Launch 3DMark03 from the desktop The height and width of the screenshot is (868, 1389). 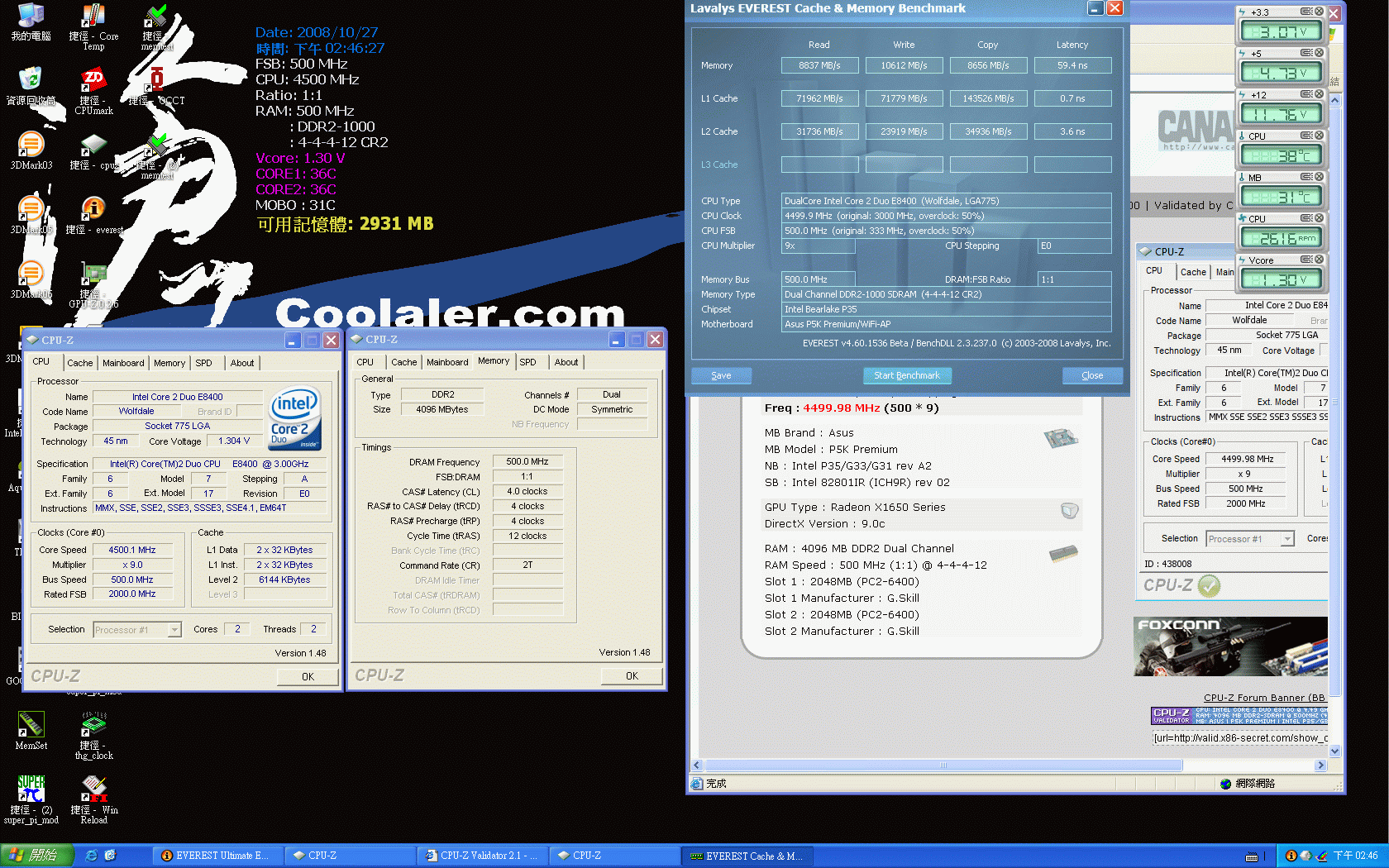point(31,151)
